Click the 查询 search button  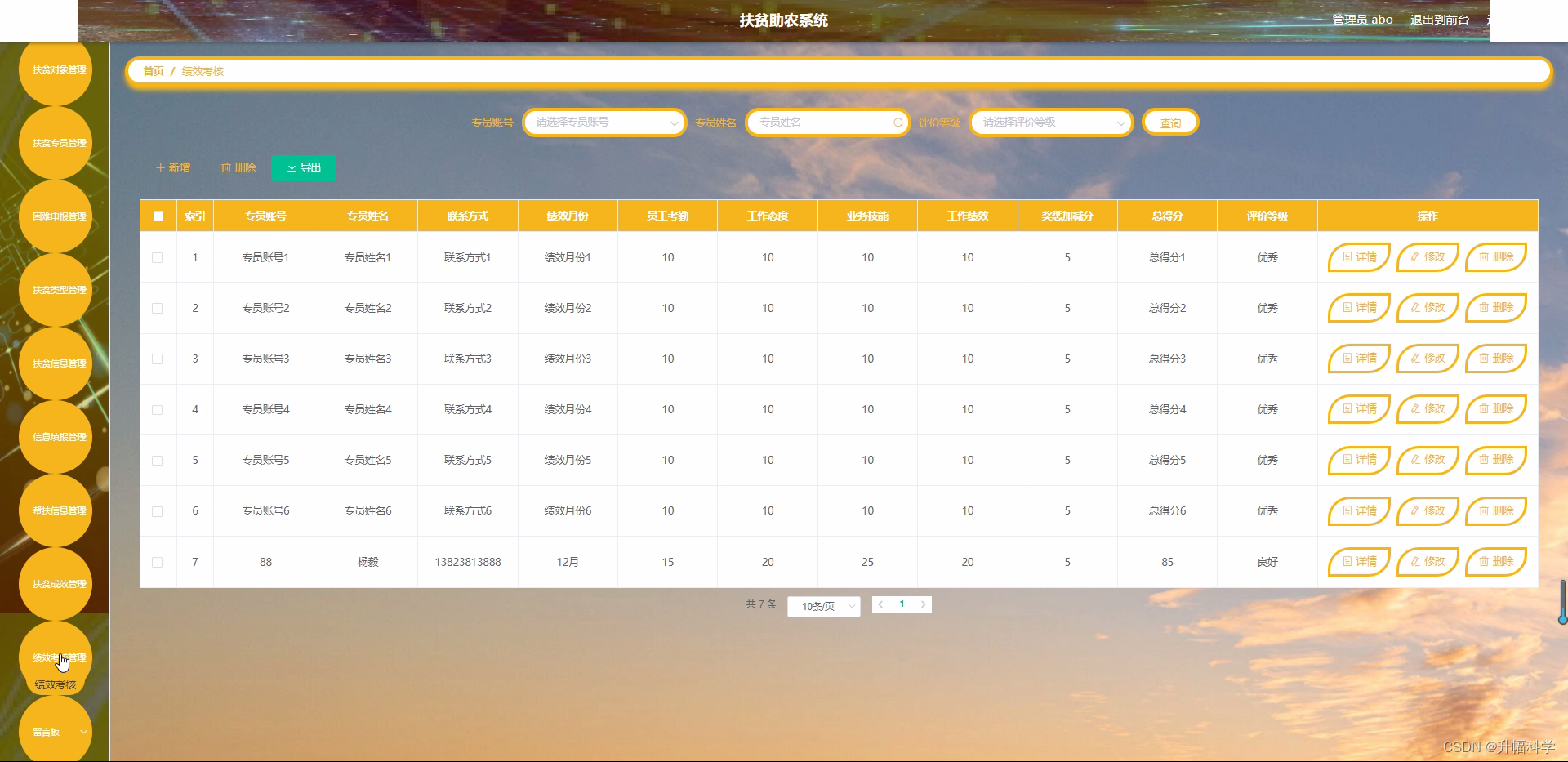click(1169, 123)
